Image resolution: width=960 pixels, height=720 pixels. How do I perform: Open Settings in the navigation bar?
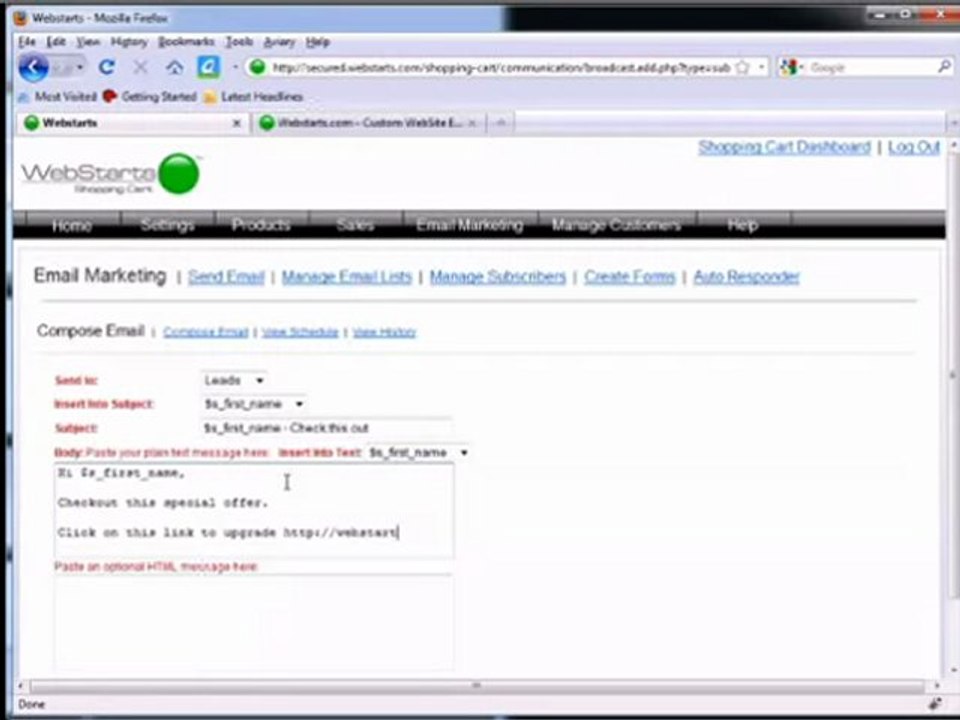pos(167,225)
